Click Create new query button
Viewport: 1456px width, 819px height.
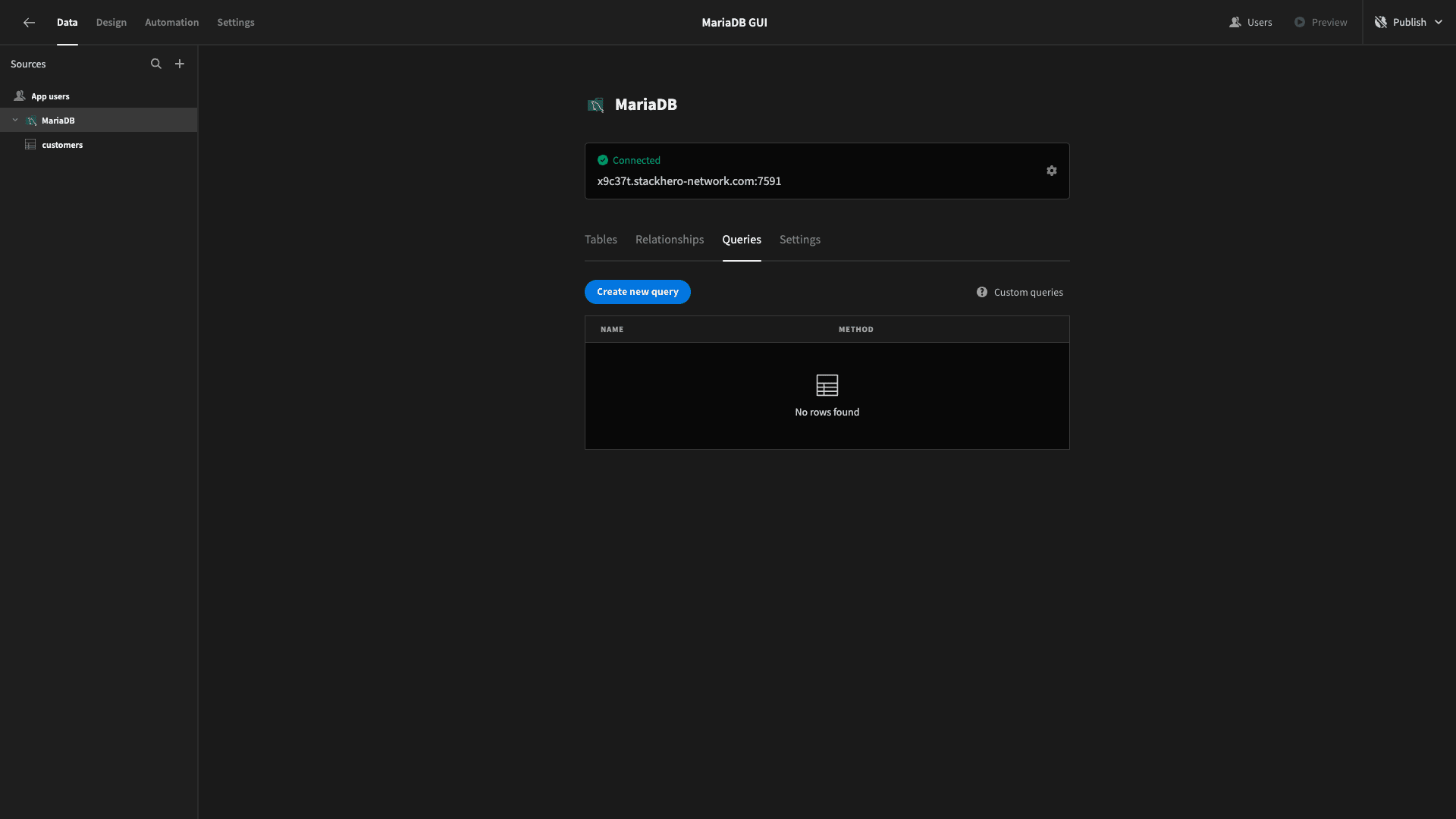pos(638,292)
